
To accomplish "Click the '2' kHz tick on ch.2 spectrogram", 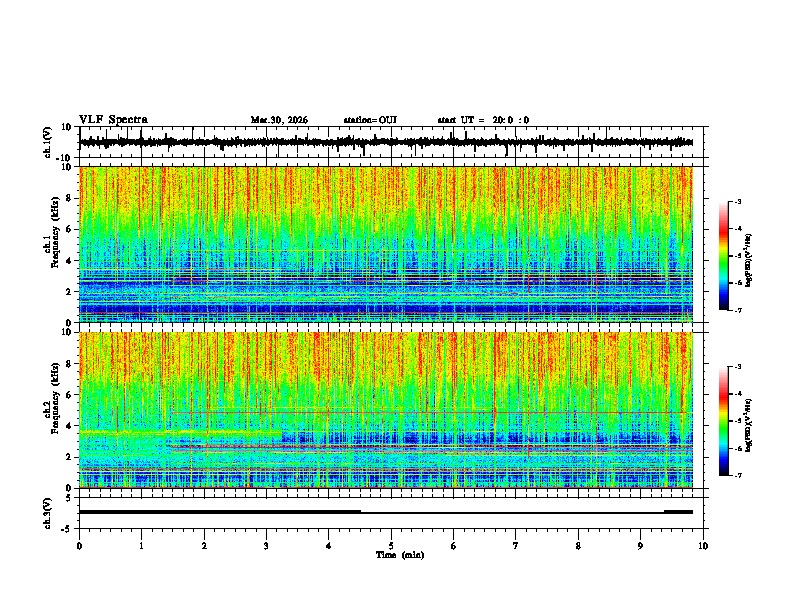I will [x=69, y=457].
